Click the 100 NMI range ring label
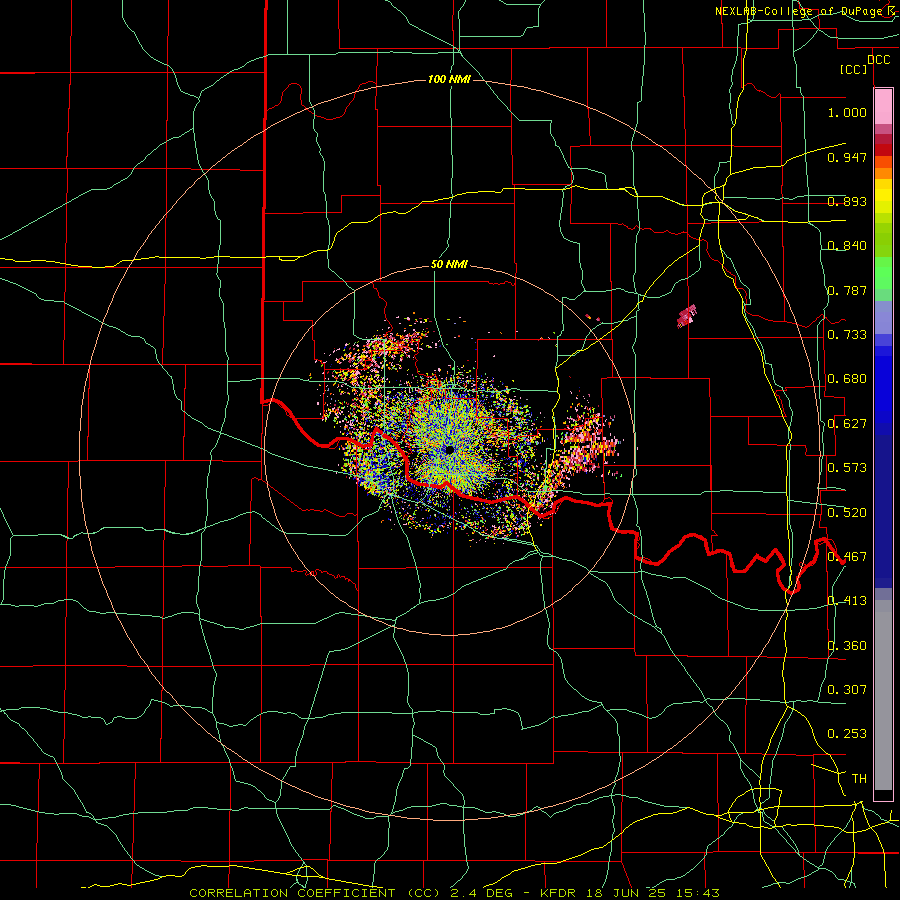The image size is (900, 900). pos(449,79)
